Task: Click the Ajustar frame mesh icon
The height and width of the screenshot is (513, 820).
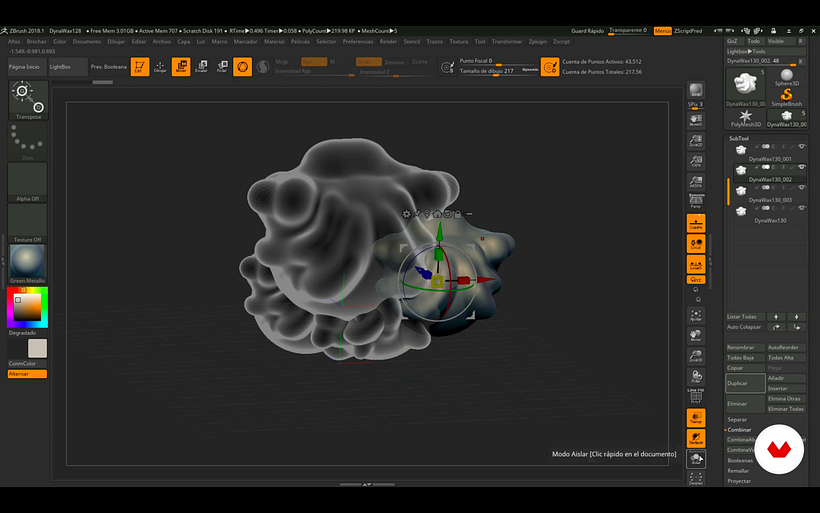Action: click(696, 315)
